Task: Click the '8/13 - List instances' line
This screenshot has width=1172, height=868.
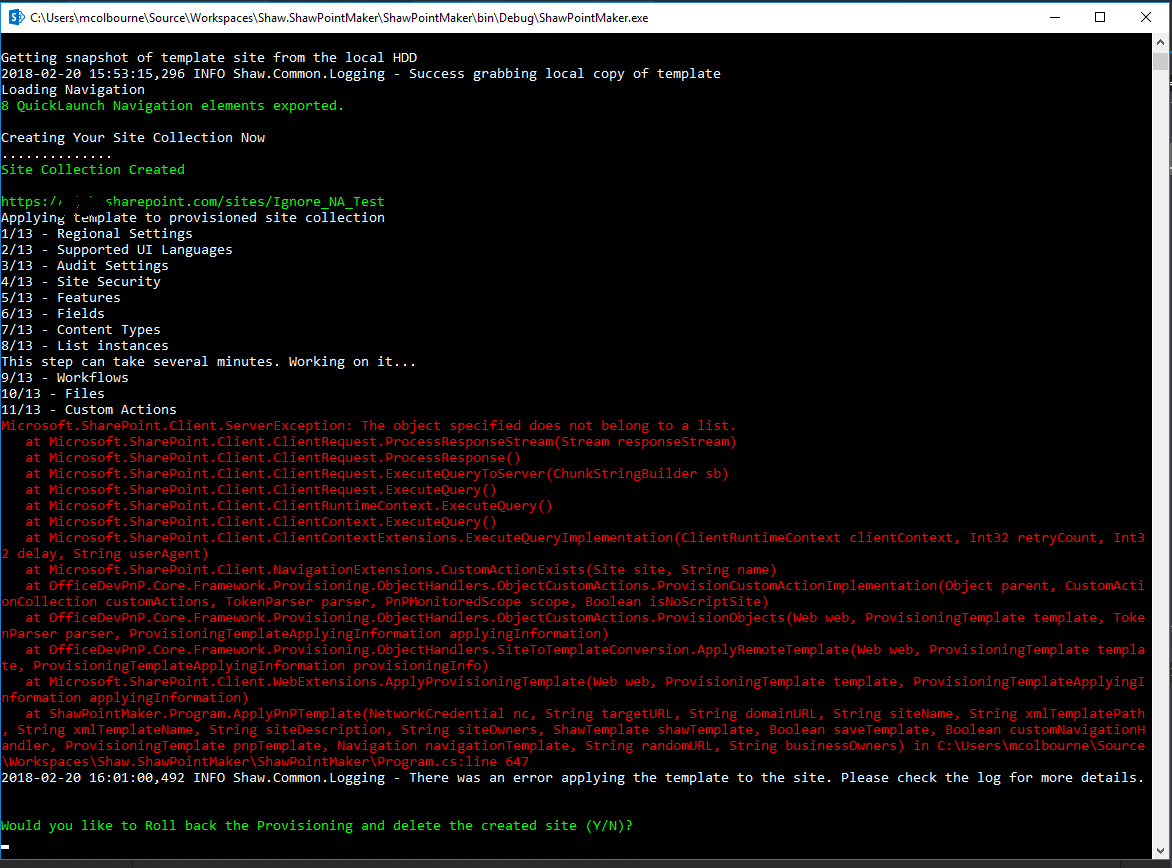Action: pos(85,345)
